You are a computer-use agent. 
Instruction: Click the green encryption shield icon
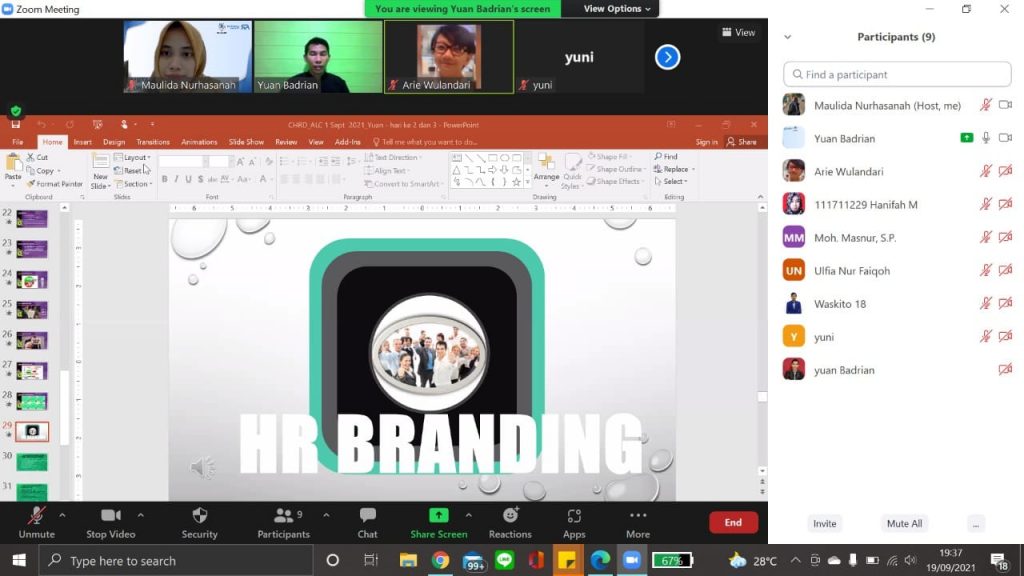coord(16,111)
